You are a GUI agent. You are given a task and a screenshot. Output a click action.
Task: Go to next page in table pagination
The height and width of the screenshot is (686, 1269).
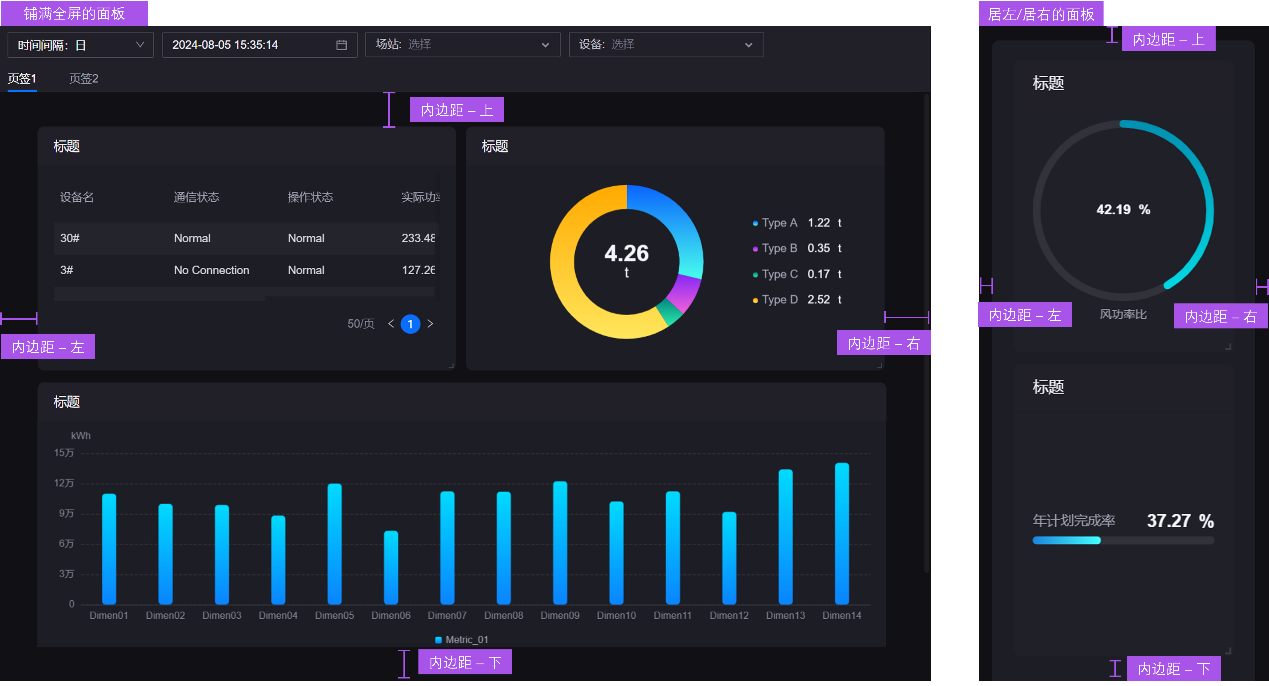[430, 324]
